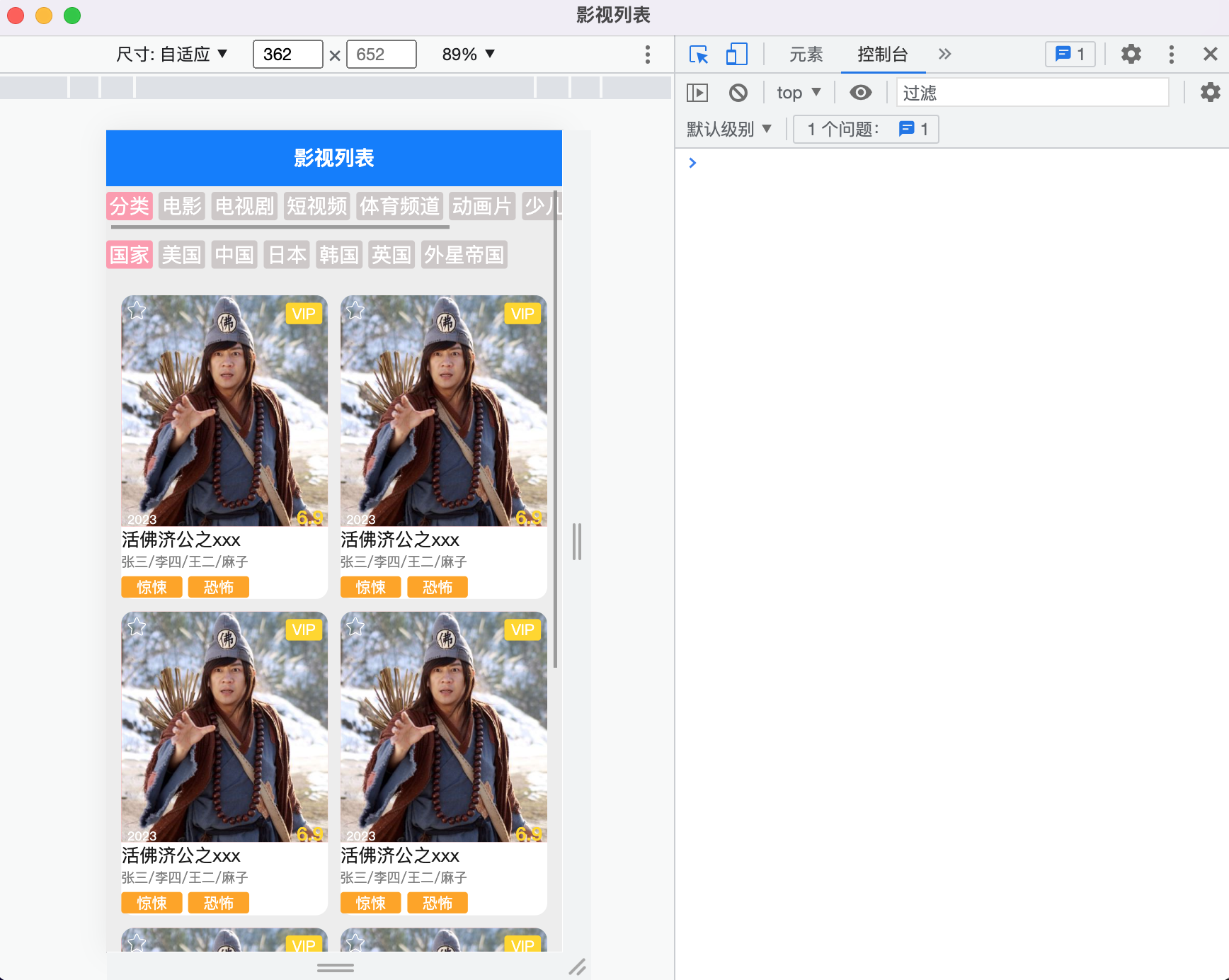This screenshot has width=1229, height=980.
Task: Click VIP badge on top-left movie card
Action: pos(304,314)
